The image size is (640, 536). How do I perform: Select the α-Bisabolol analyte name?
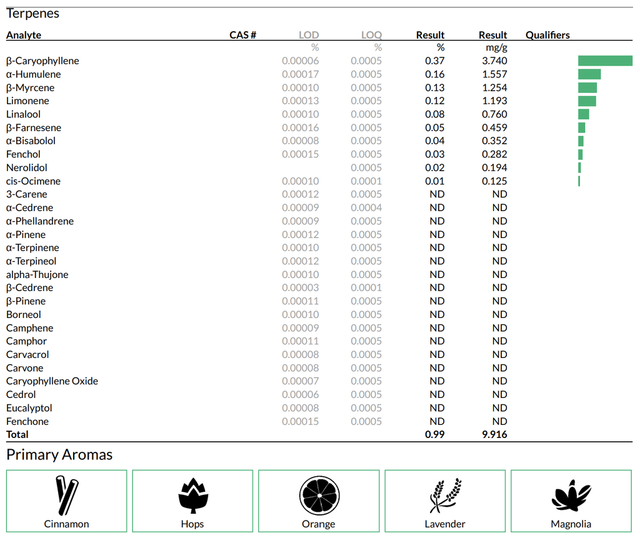pos(31,141)
